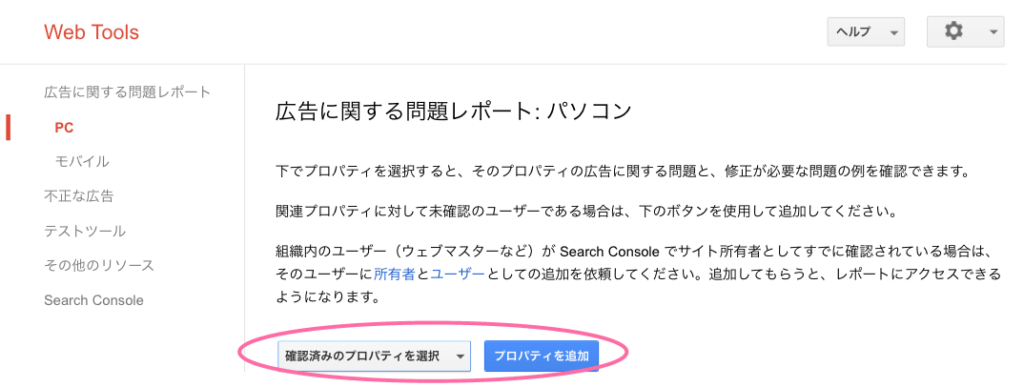Open the モバイル report in sidebar
Screen dimensions: 1024x387
coord(82,162)
